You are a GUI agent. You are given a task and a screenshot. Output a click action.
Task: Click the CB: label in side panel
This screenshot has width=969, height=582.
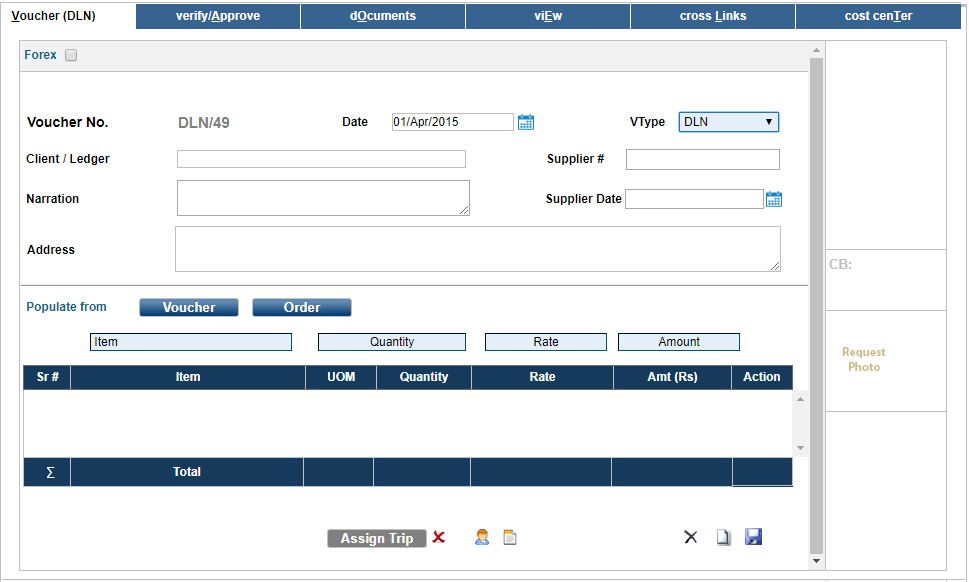coord(840,264)
